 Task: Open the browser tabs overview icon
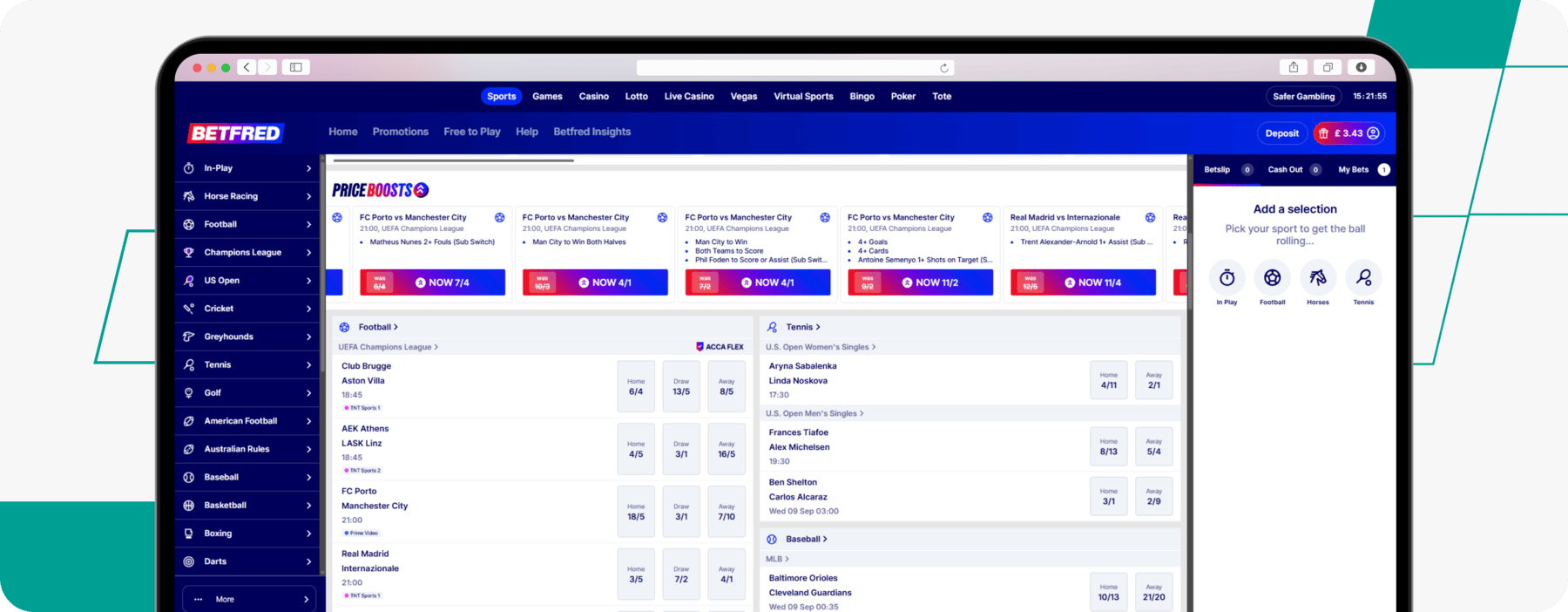click(1328, 67)
